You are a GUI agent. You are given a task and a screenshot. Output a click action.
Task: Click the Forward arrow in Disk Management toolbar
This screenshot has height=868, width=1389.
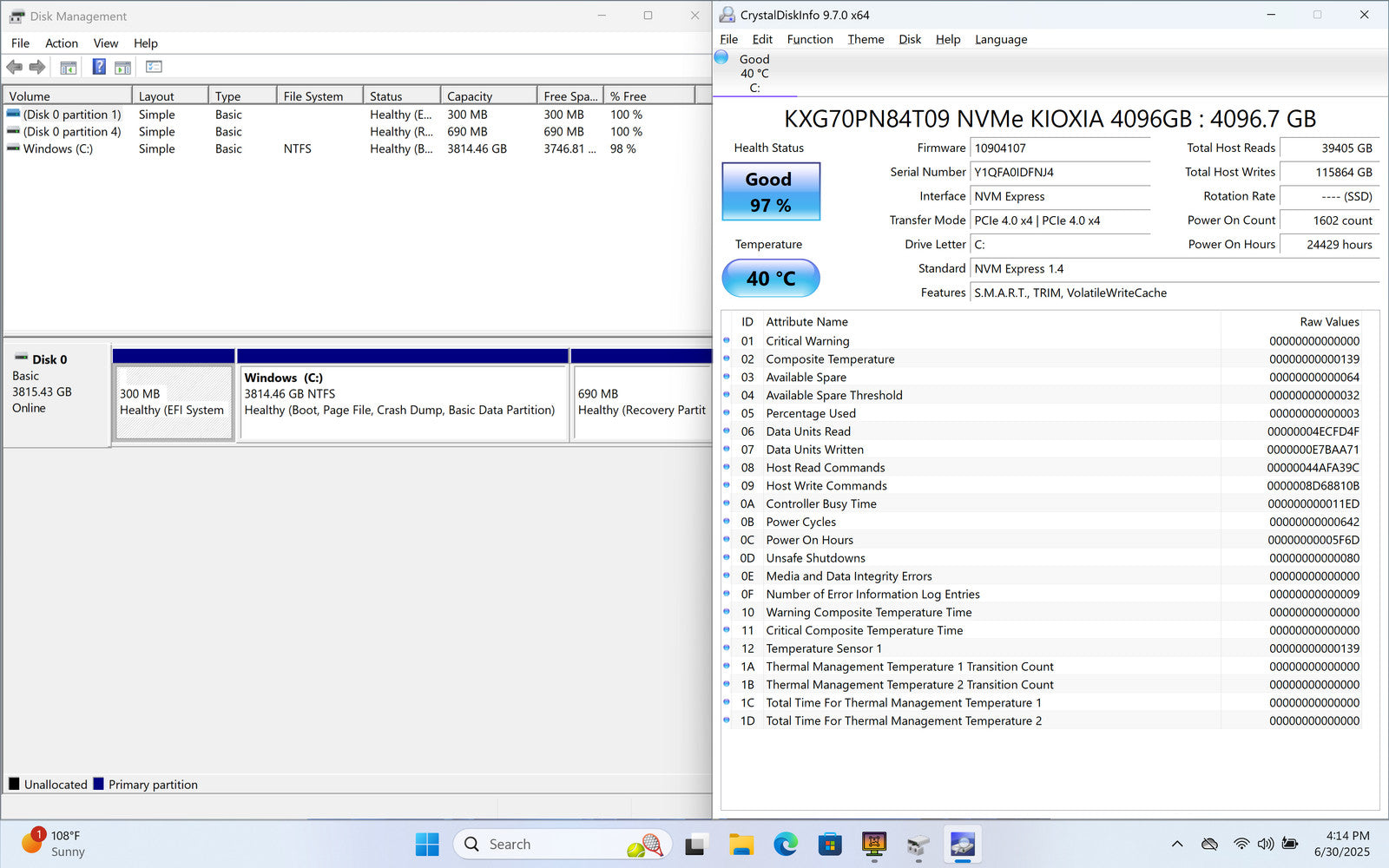click(x=37, y=67)
